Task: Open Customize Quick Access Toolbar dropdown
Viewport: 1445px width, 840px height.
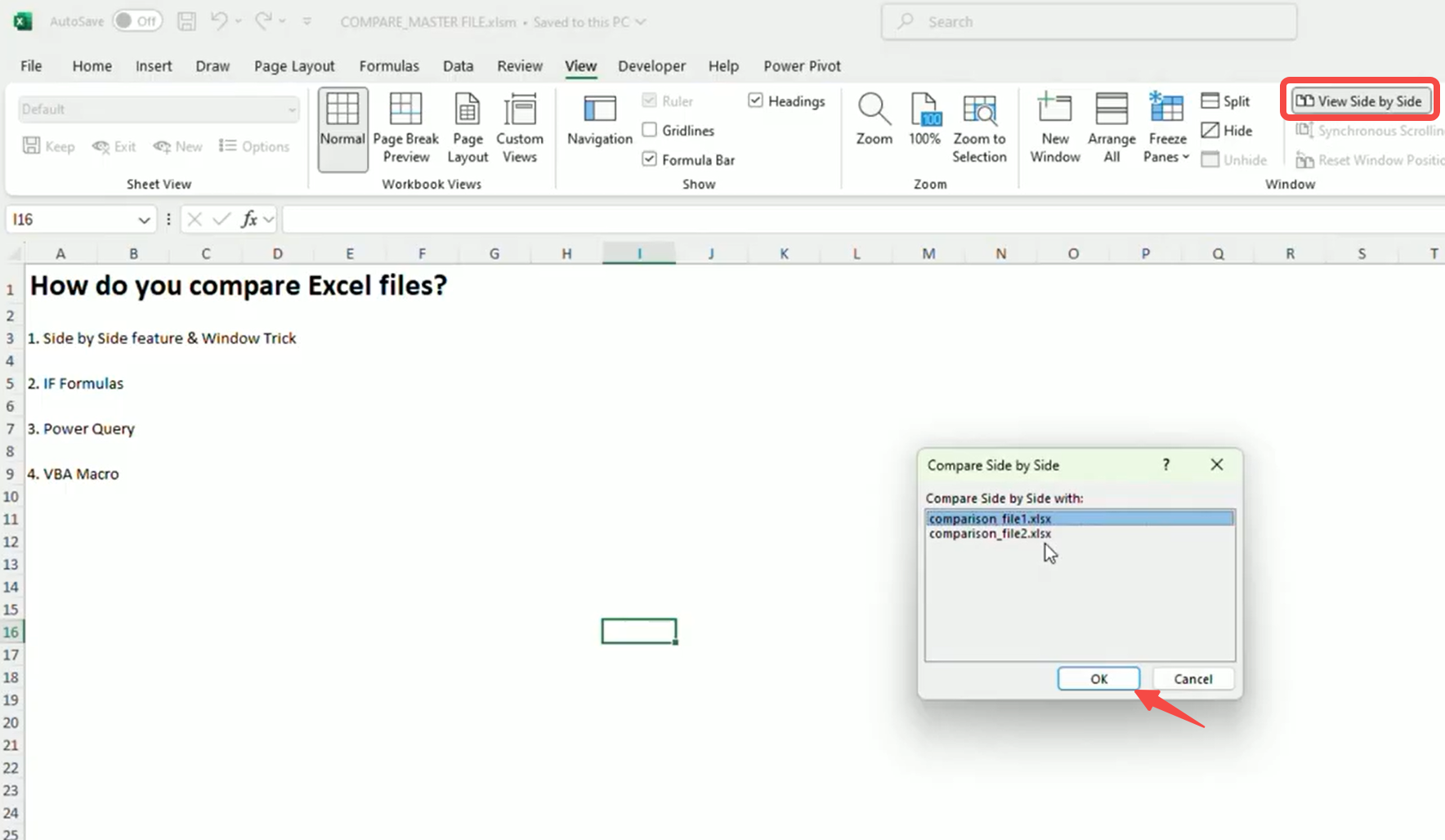Action: 307,21
